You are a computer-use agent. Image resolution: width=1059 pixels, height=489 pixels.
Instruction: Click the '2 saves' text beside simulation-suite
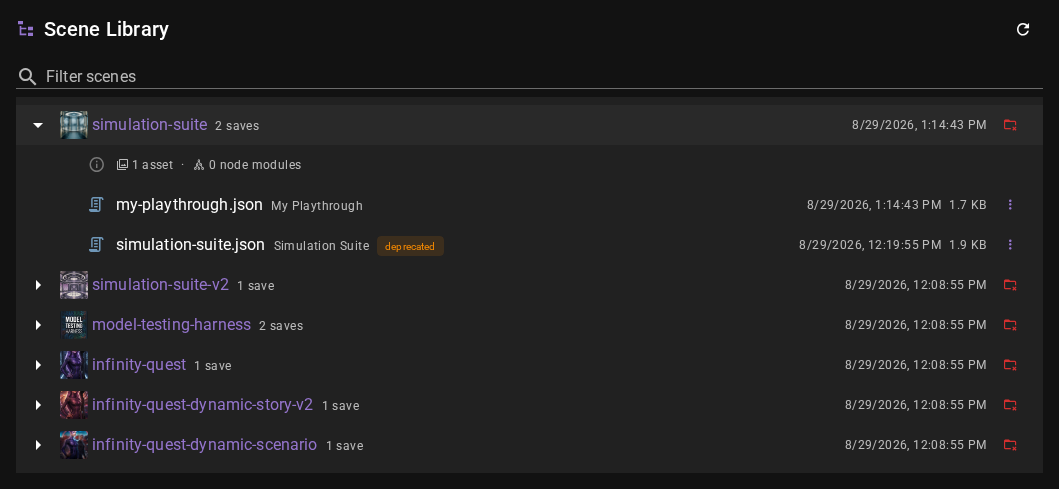(237, 126)
